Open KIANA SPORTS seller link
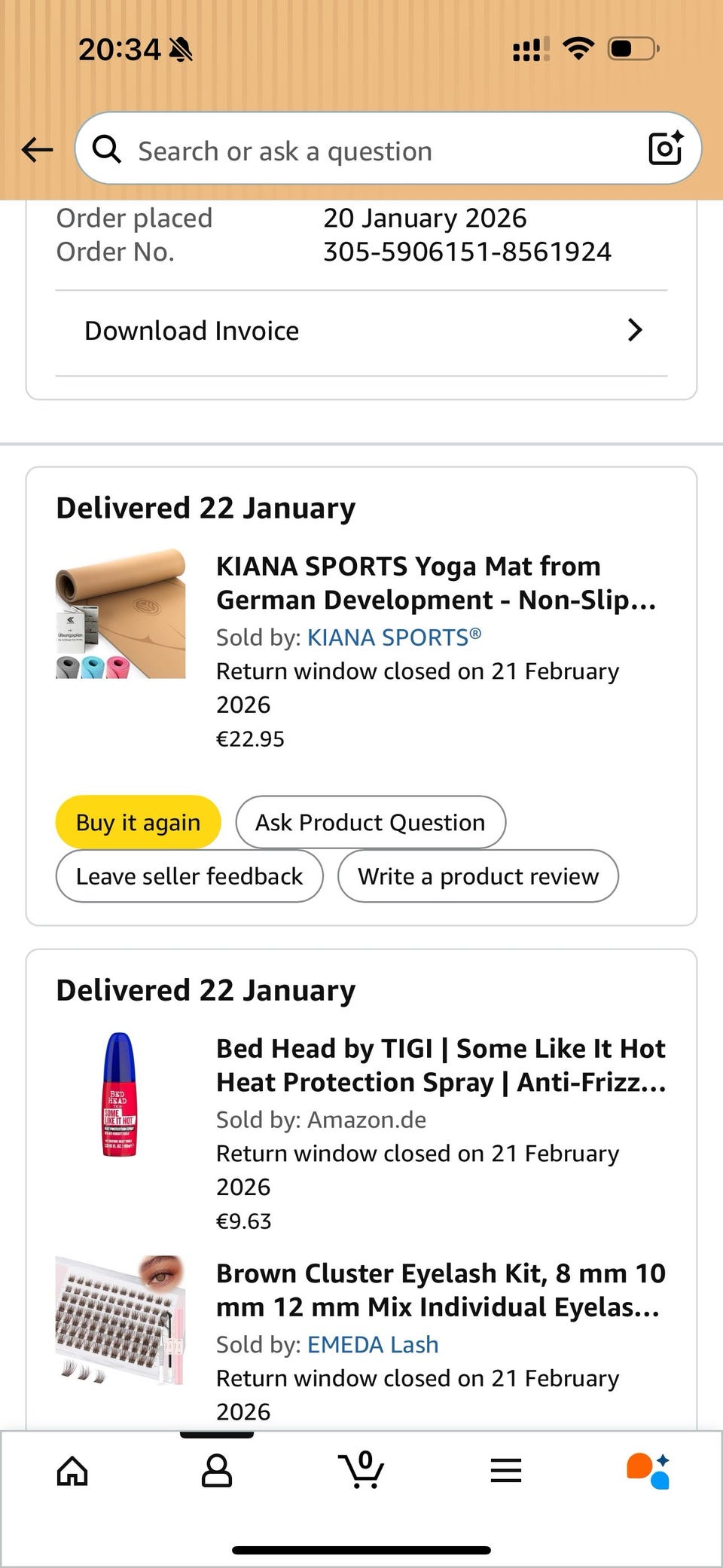This screenshot has width=723, height=1568. (x=395, y=637)
